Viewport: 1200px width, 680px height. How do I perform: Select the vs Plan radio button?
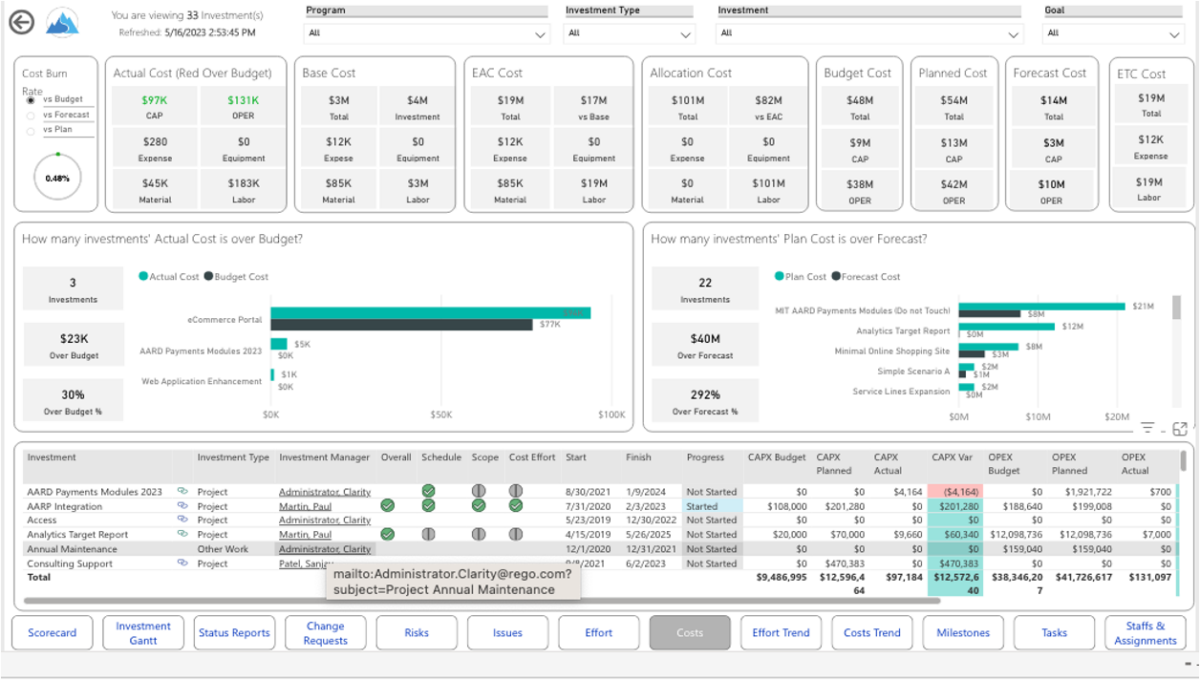(31, 131)
